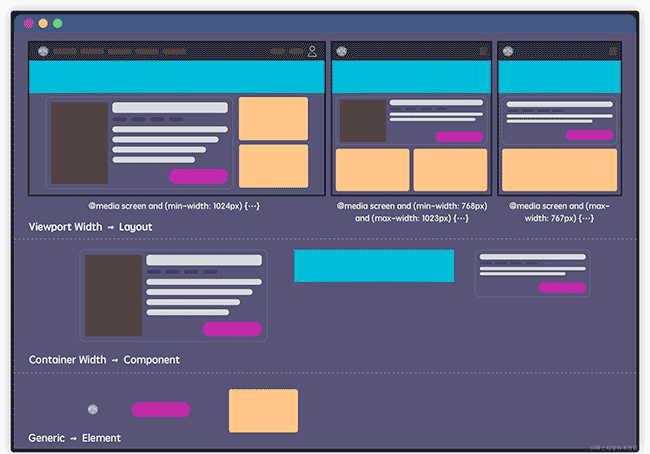The height and width of the screenshot is (454, 650).
Task: Select the first nav item in desktop layout header
Action: pos(65,51)
